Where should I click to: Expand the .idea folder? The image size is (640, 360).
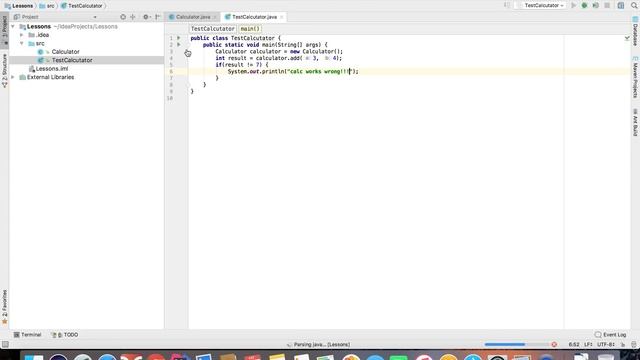[22, 35]
